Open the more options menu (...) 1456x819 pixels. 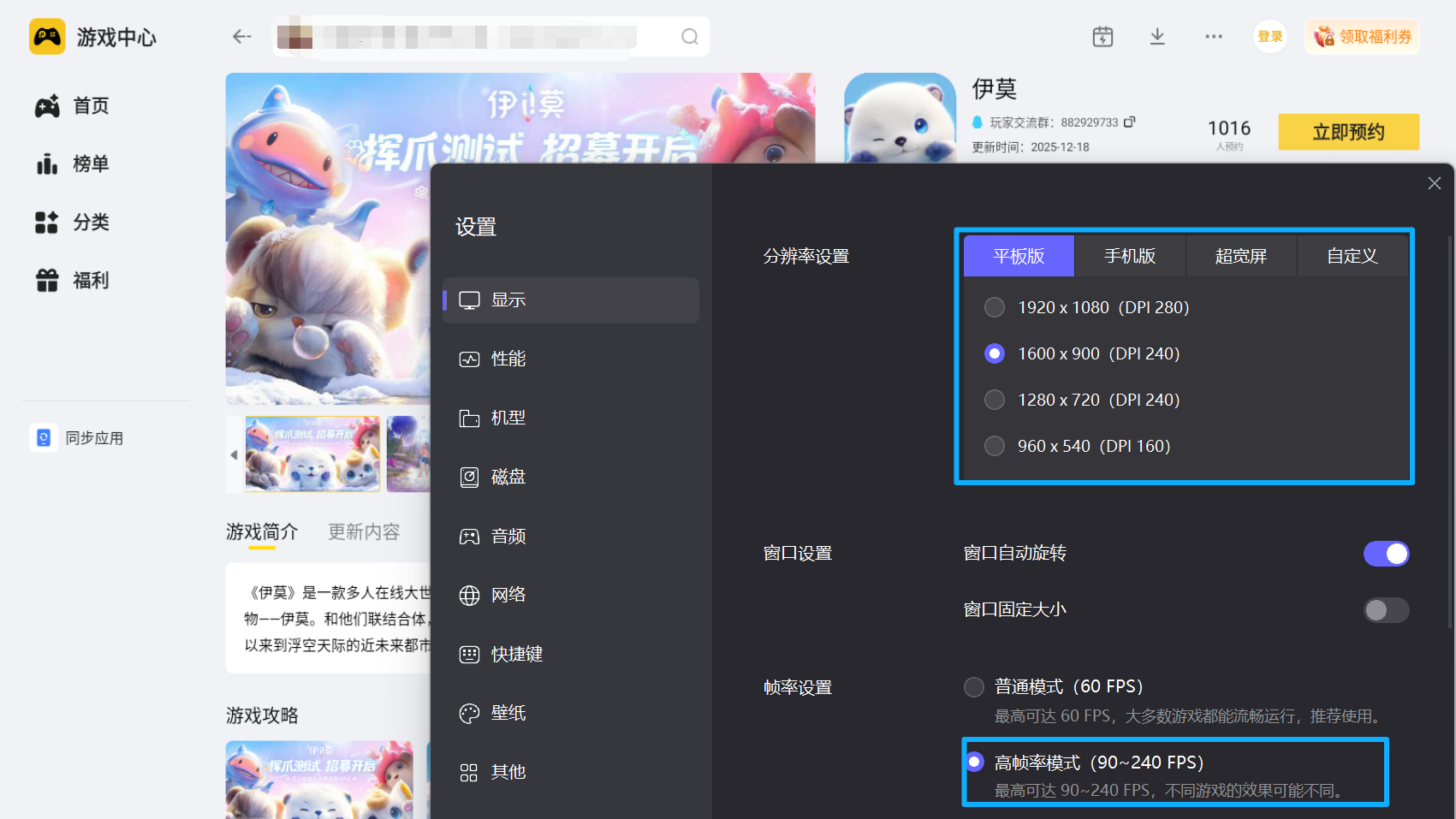(1213, 36)
